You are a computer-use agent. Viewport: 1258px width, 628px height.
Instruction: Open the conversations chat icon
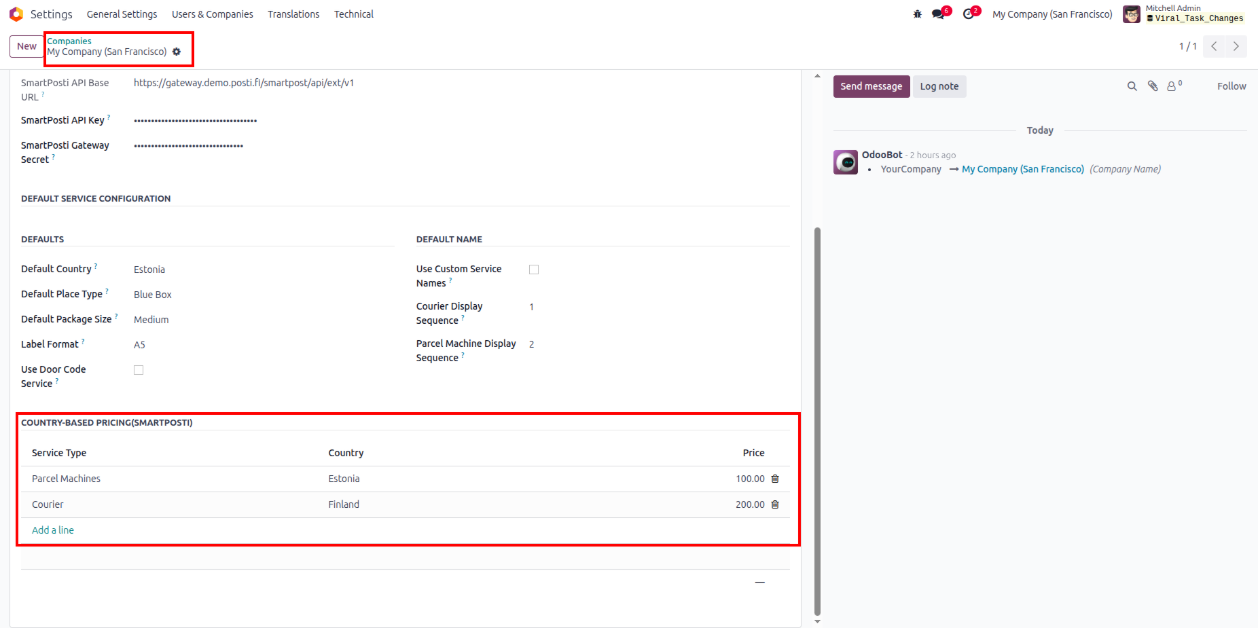coord(938,14)
